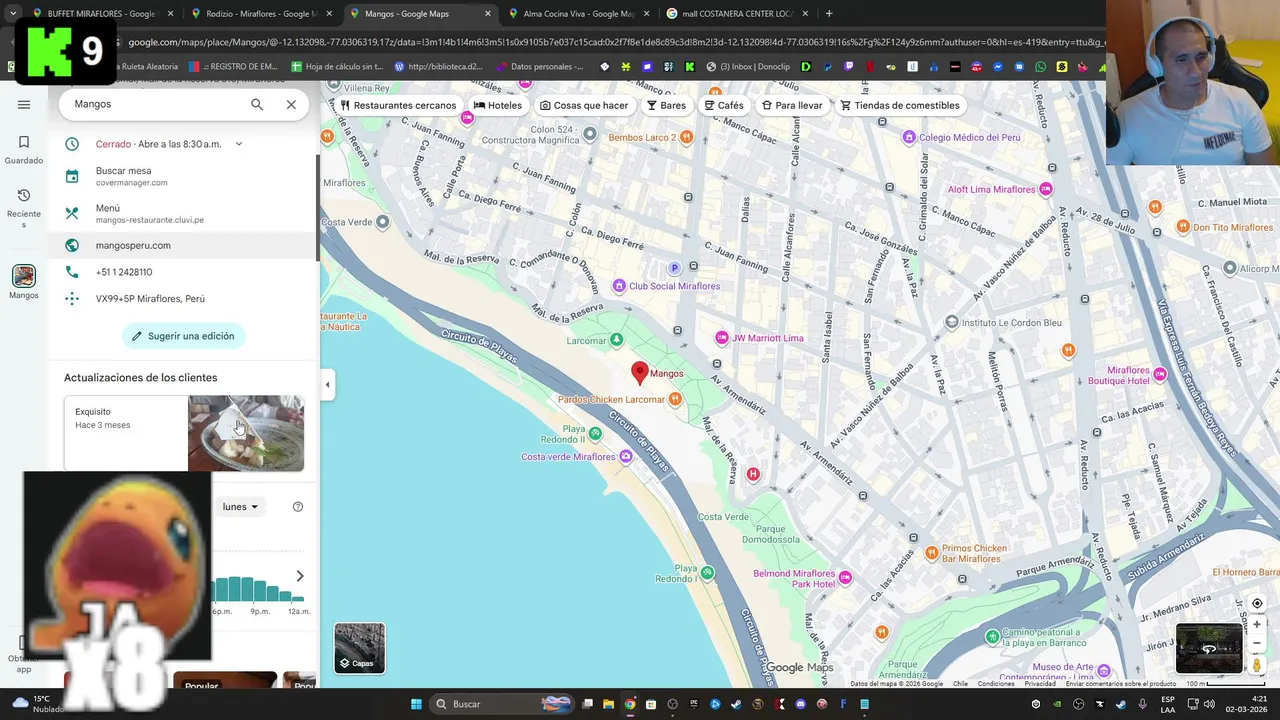The height and width of the screenshot is (720, 1280).
Task: Click Pardos Chicken Larcomar marker
Action: coord(675,400)
